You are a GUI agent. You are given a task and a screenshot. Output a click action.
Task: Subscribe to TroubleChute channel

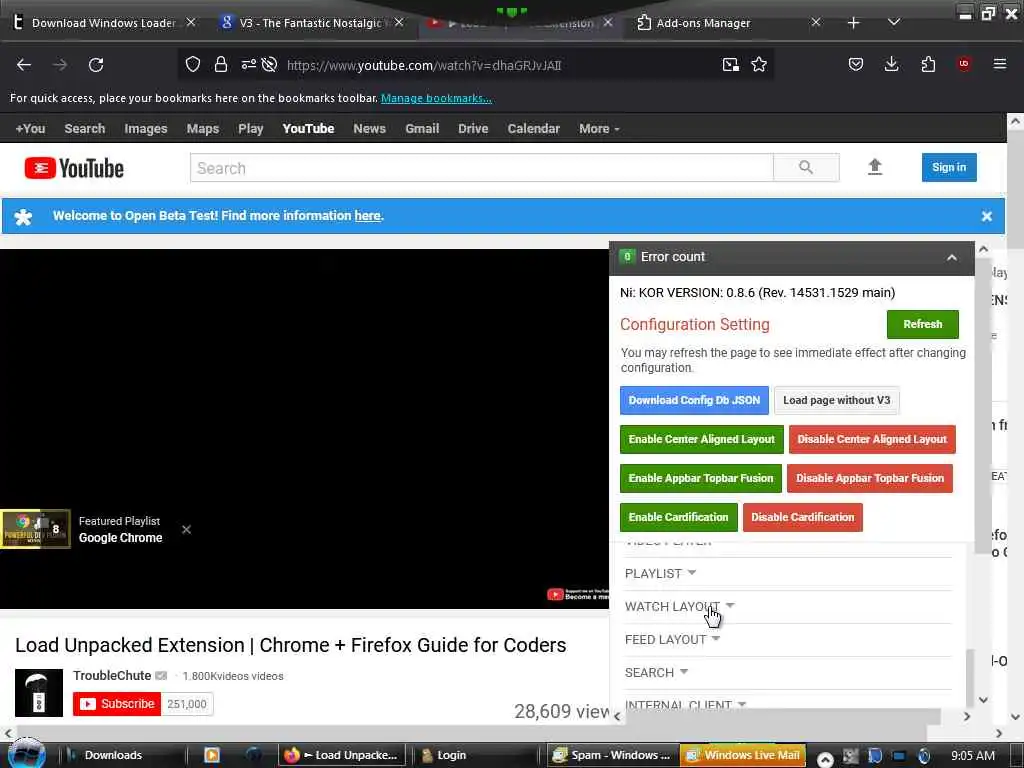[117, 704]
